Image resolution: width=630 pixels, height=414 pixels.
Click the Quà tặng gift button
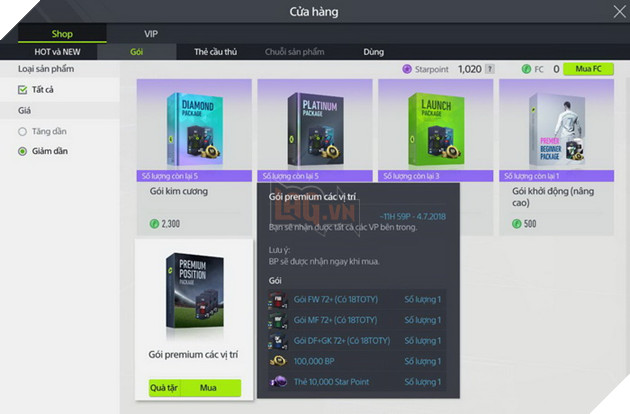pyautogui.click(x=164, y=388)
